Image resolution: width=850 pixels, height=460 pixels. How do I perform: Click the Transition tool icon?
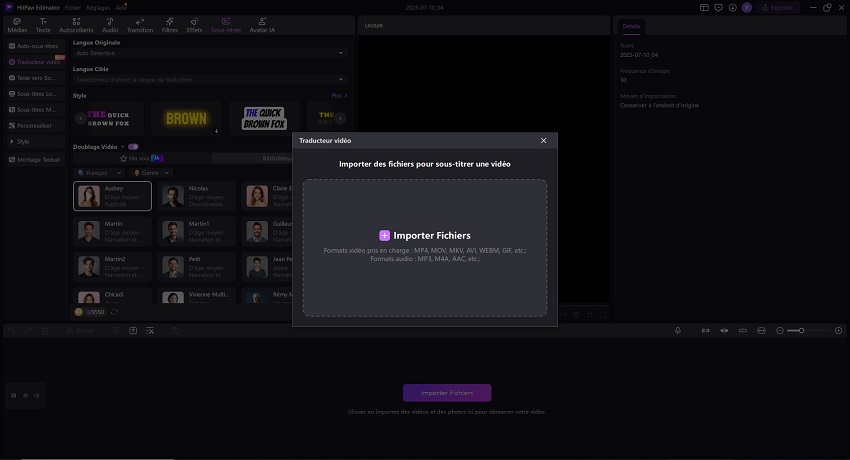[x=139, y=25]
